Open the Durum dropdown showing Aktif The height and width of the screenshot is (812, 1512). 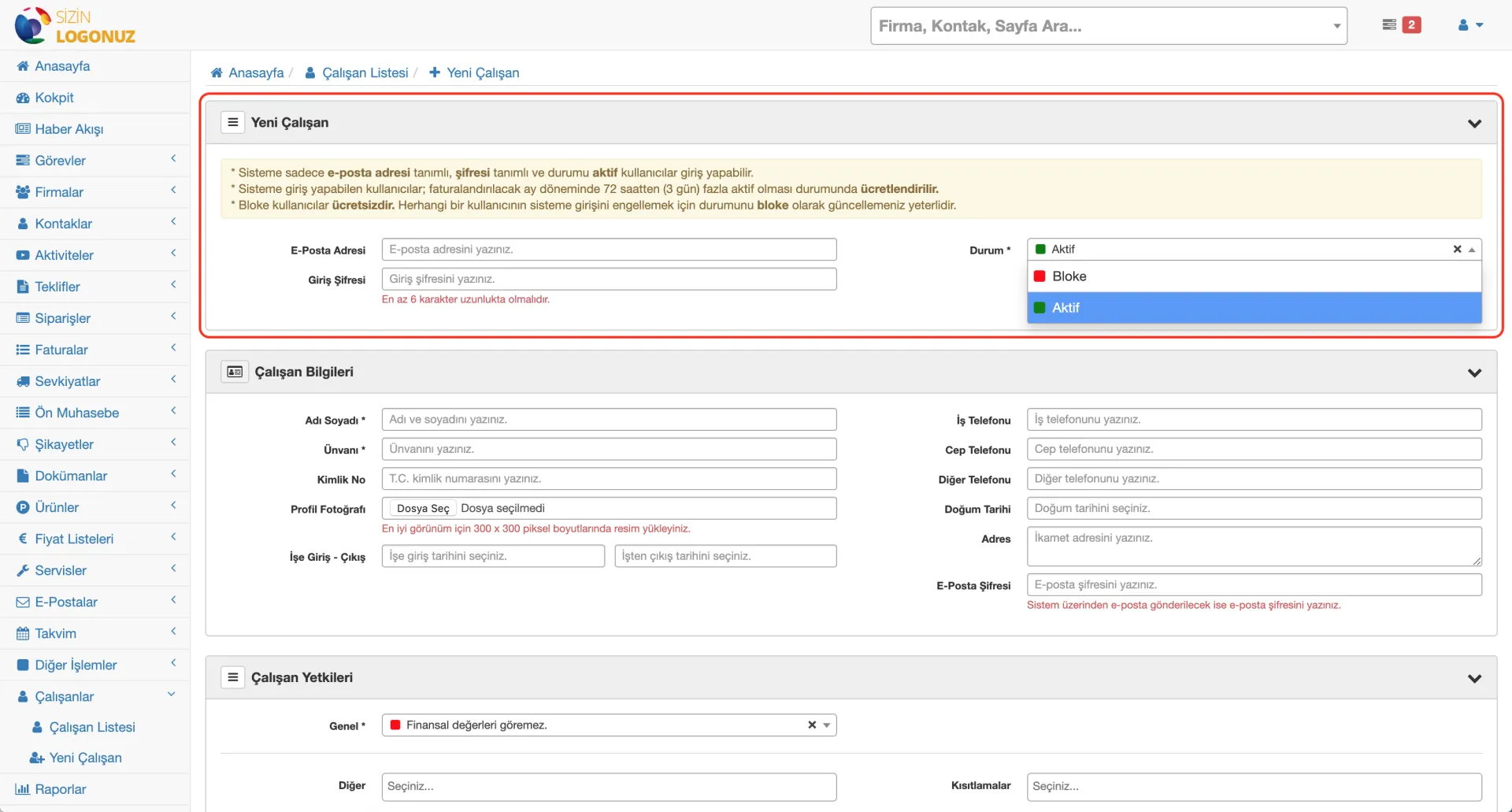tap(1254, 249)
